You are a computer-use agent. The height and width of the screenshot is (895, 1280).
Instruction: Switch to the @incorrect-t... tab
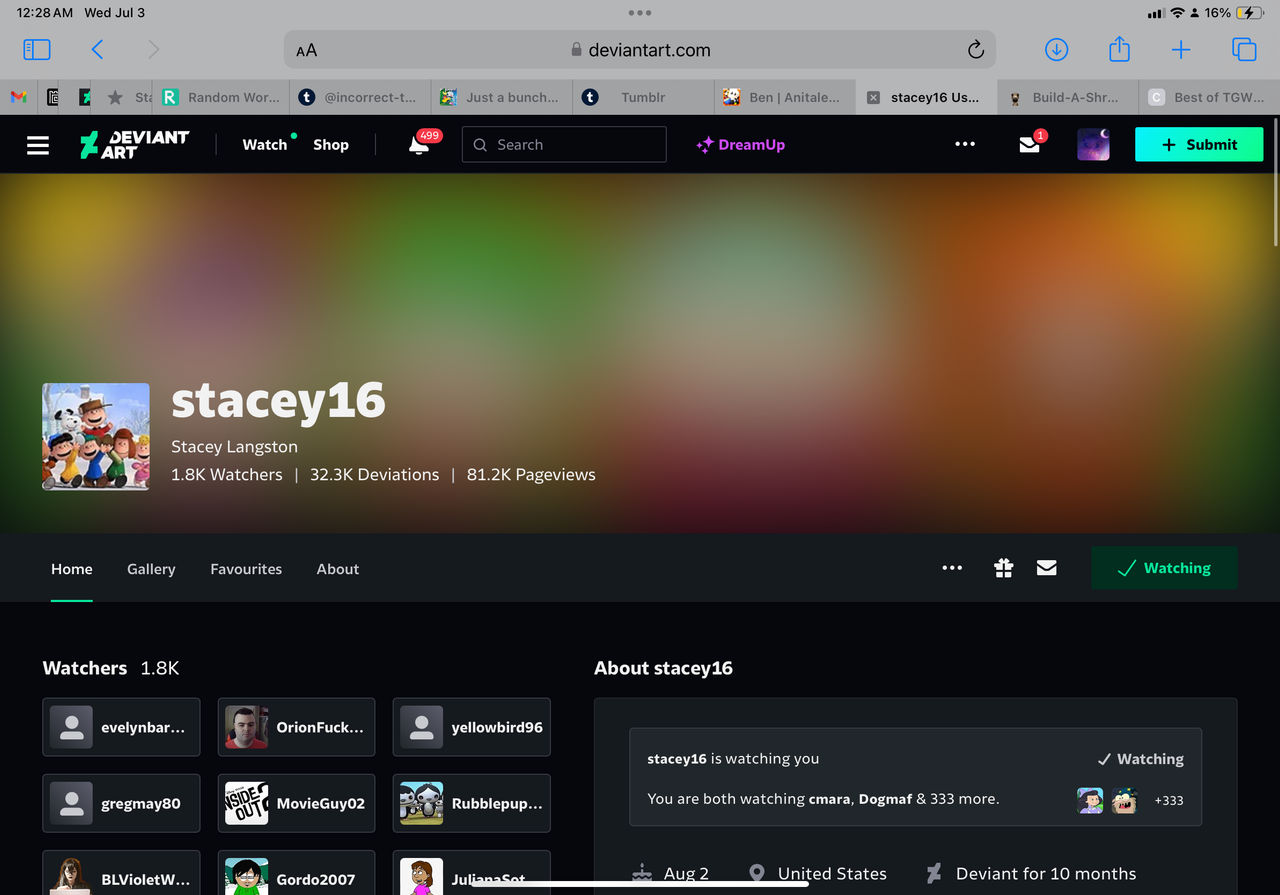pyautogui.click(x=360, y=97)
